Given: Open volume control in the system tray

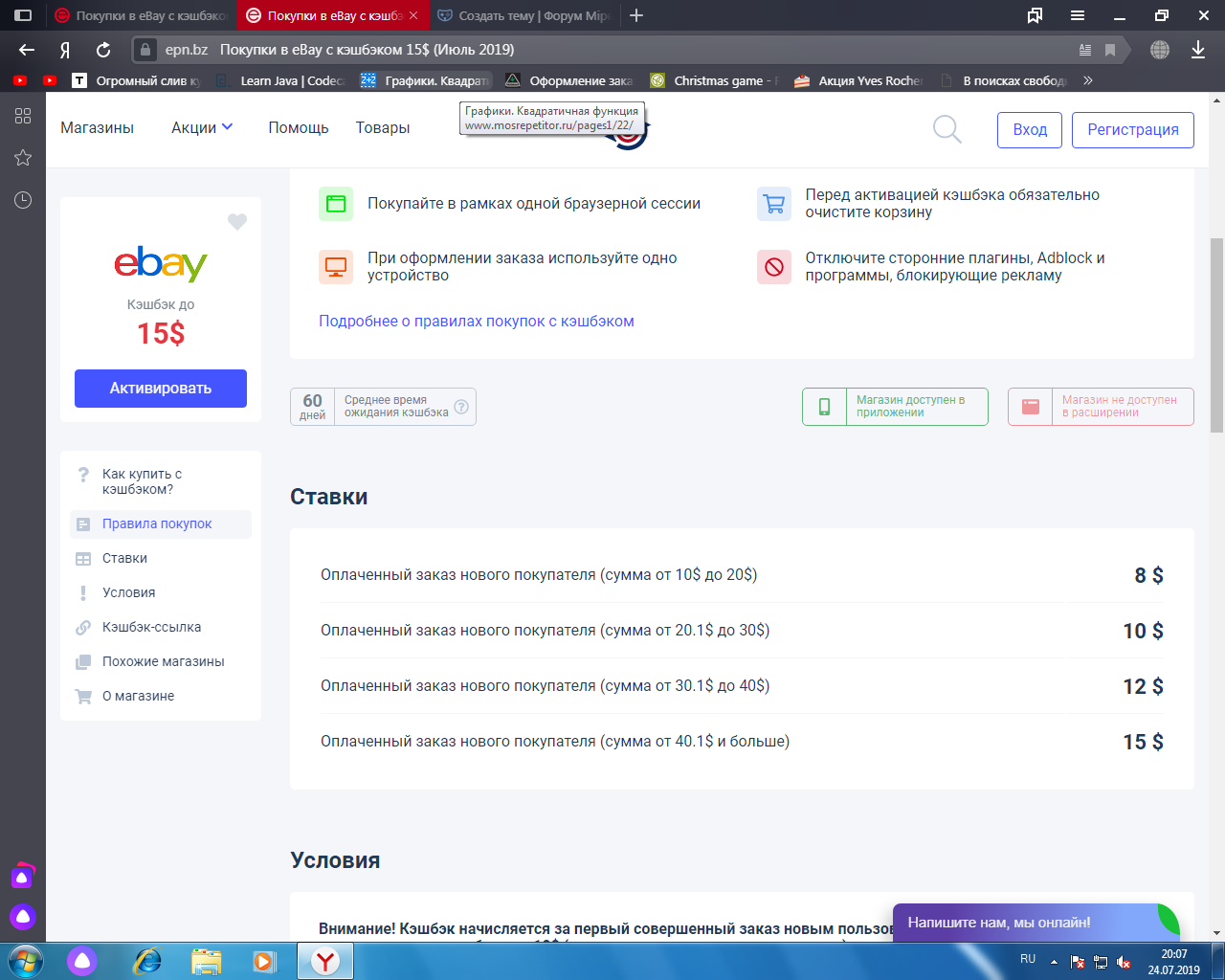Looking at the screenshot, I should coord(1125,962).
